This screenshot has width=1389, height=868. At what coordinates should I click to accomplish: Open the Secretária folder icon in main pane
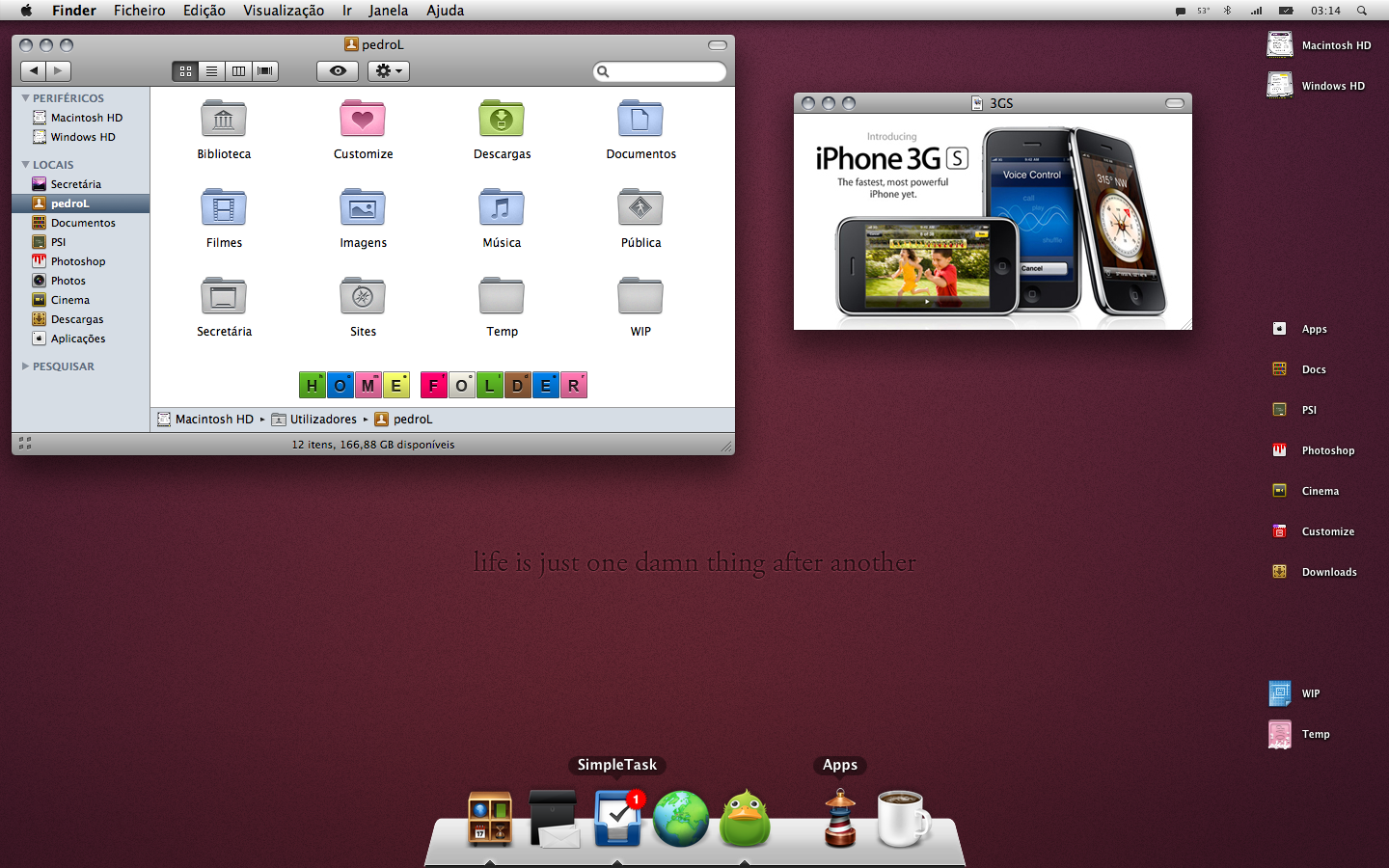click(x=224, y=297)
